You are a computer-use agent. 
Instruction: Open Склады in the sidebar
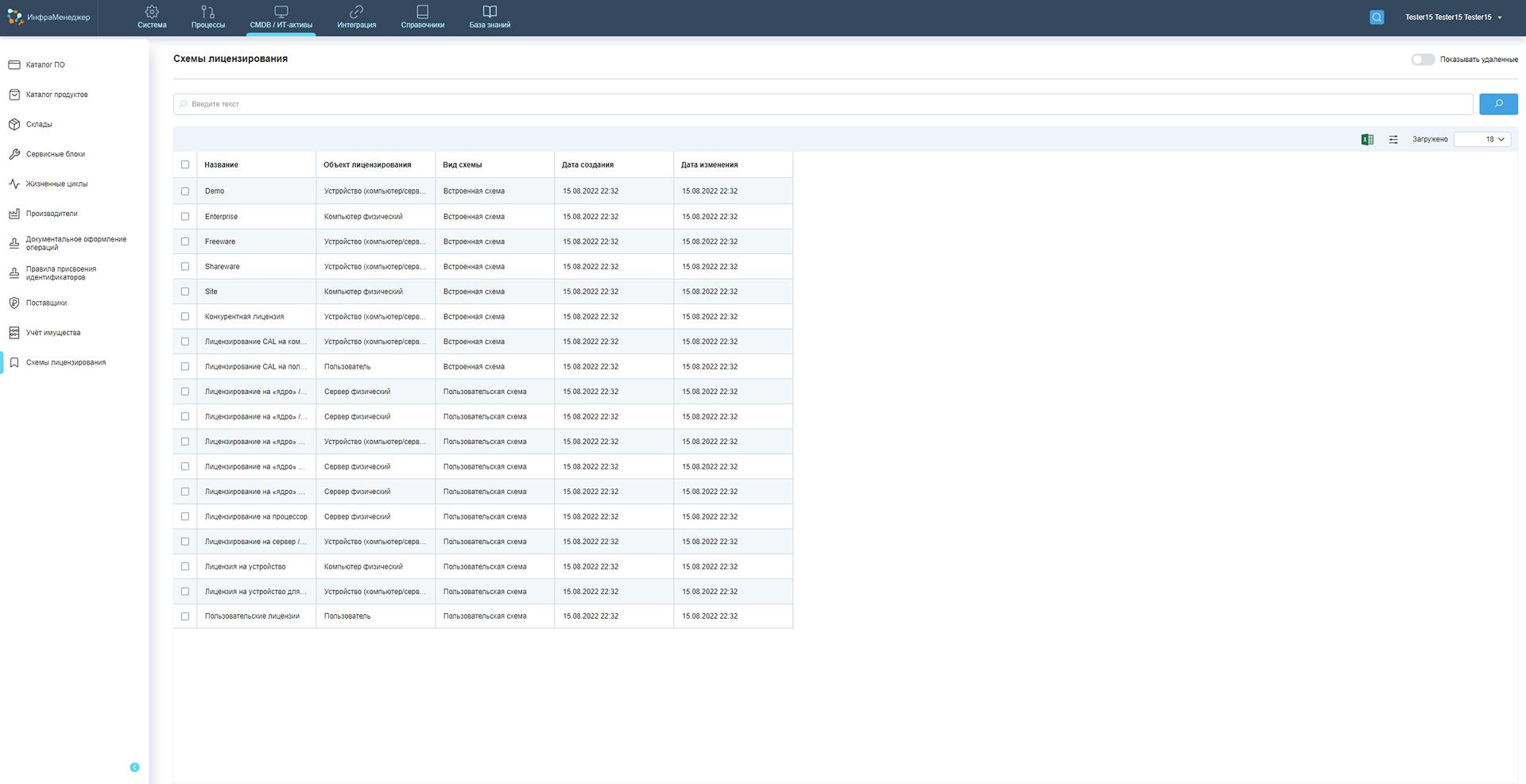tap(39, 125)
